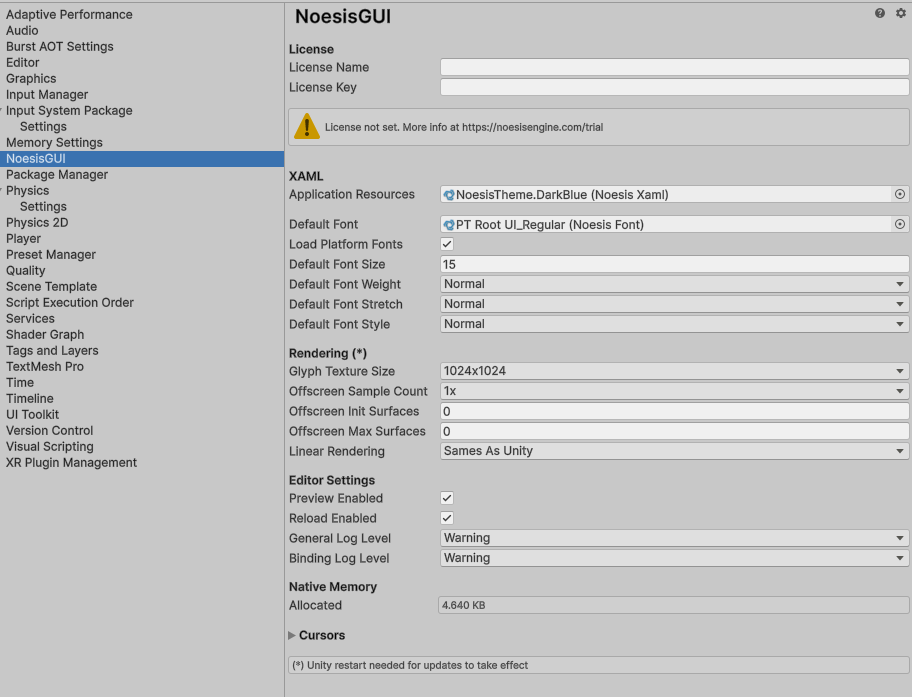This screenshot has height=697, width=912.
Task: Select Input System Package in sidebar
Action: click(69, 111)
